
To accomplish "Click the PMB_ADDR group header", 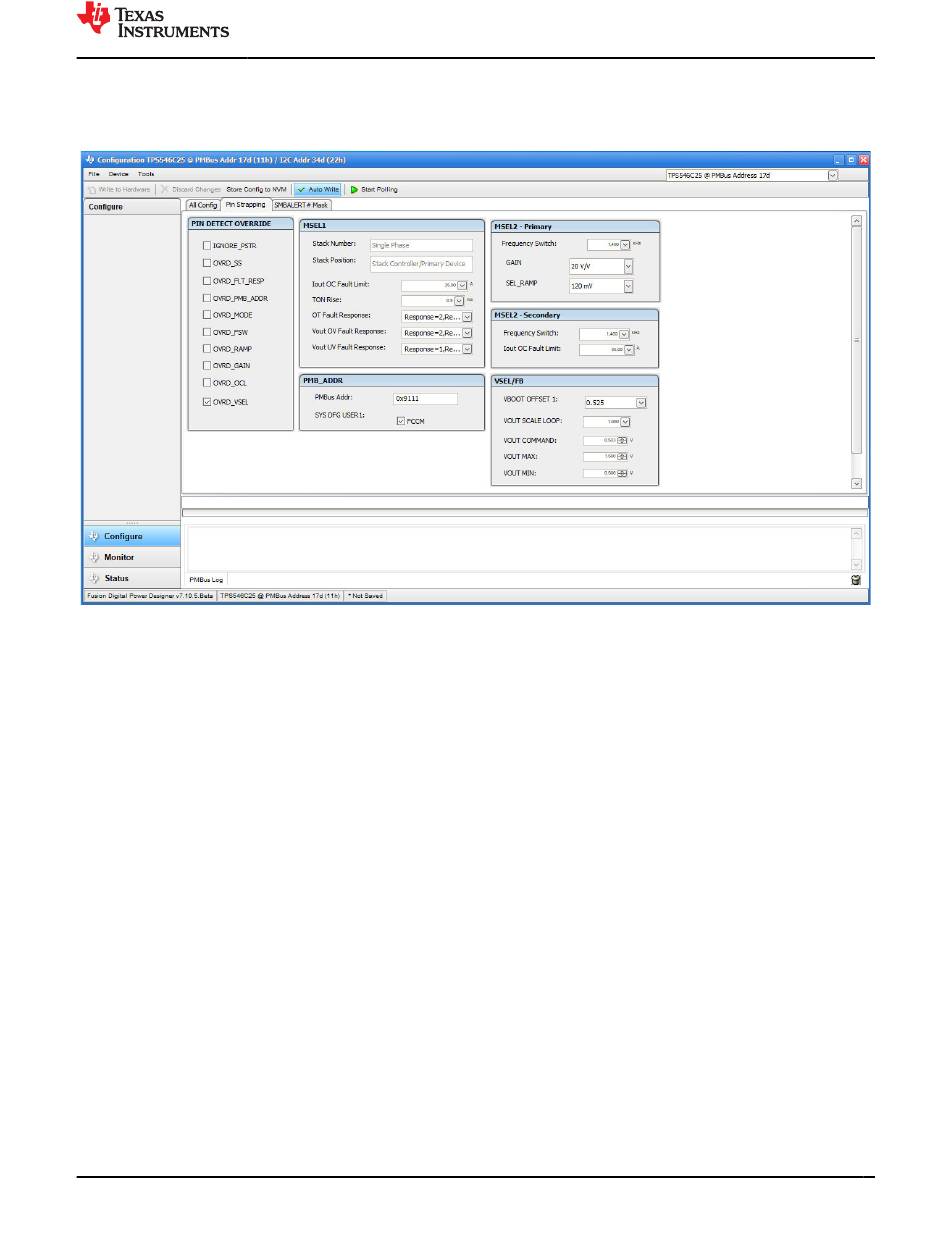I will [x=392, y=381].
